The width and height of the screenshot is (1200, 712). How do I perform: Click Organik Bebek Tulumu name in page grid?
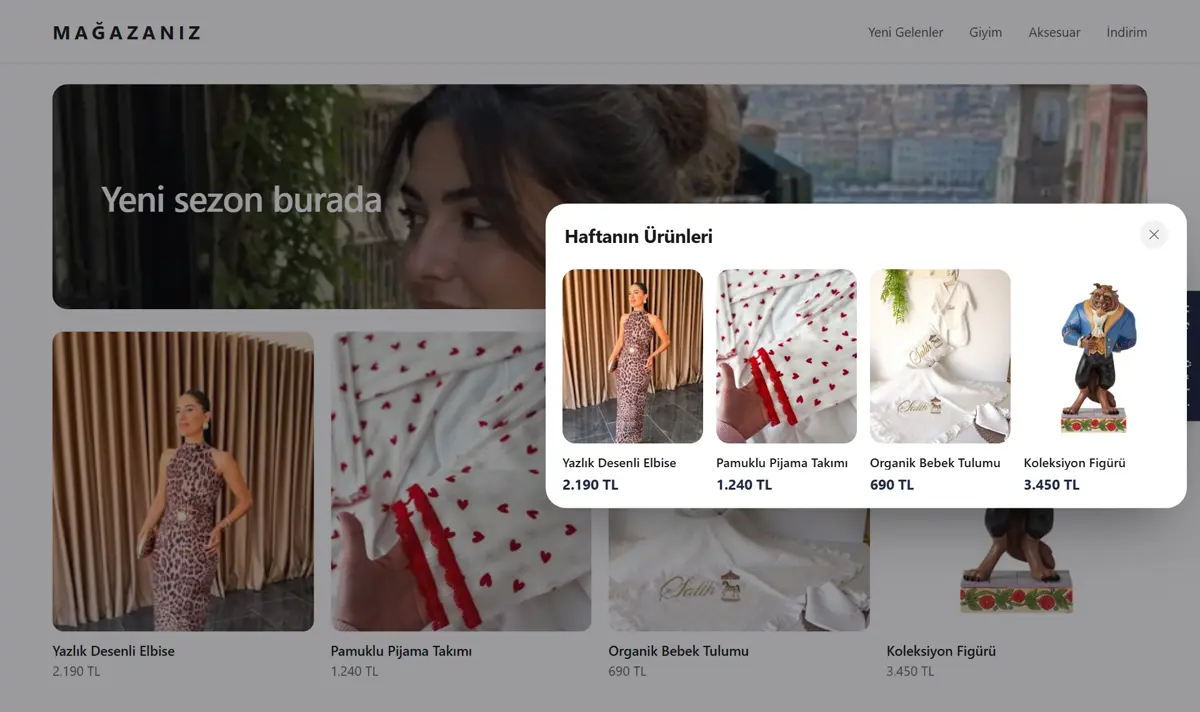tap(679, 651)
